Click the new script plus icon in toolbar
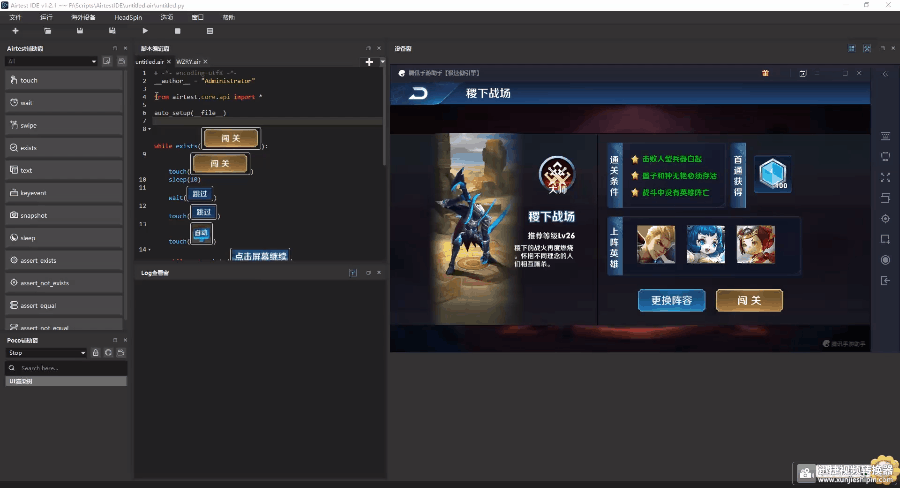This screenshot has height=488, width=900. click(15, 31)
